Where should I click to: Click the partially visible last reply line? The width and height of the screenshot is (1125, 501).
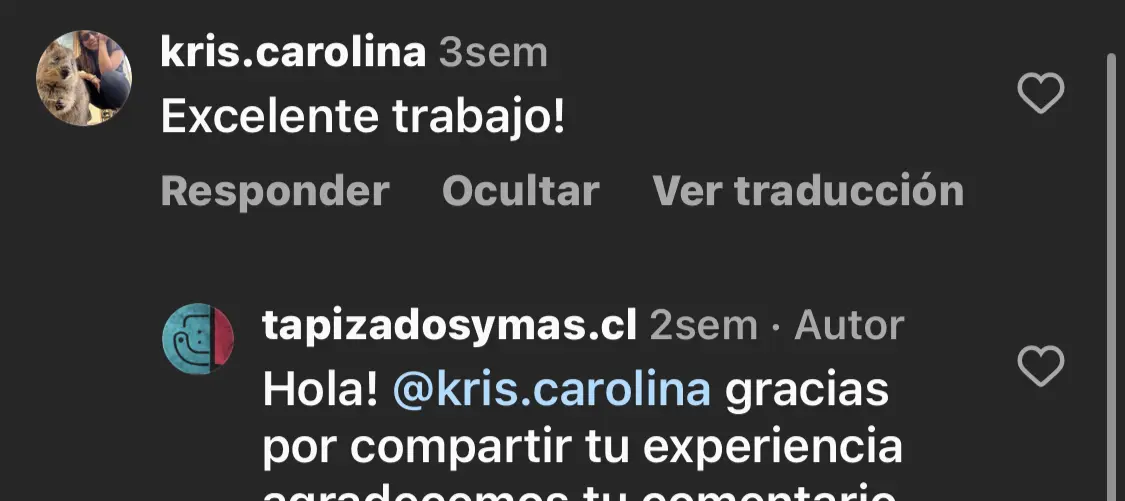pyautogui.click(x=580, y=492)
